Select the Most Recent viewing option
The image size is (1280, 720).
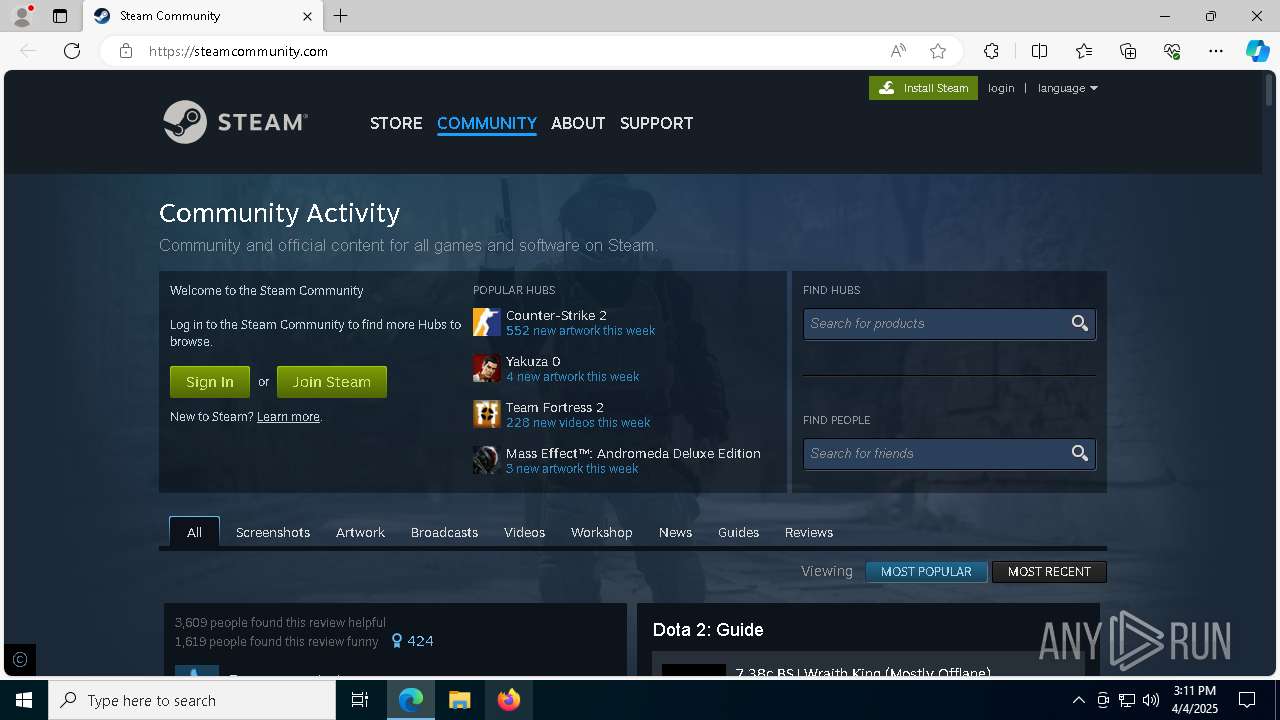(1049, 572)
